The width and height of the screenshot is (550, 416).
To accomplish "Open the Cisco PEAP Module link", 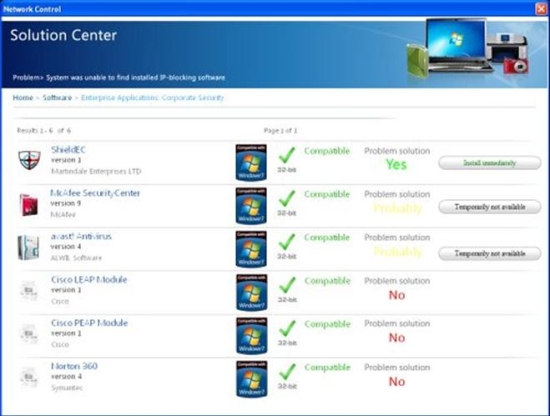I will pos(89,323).
